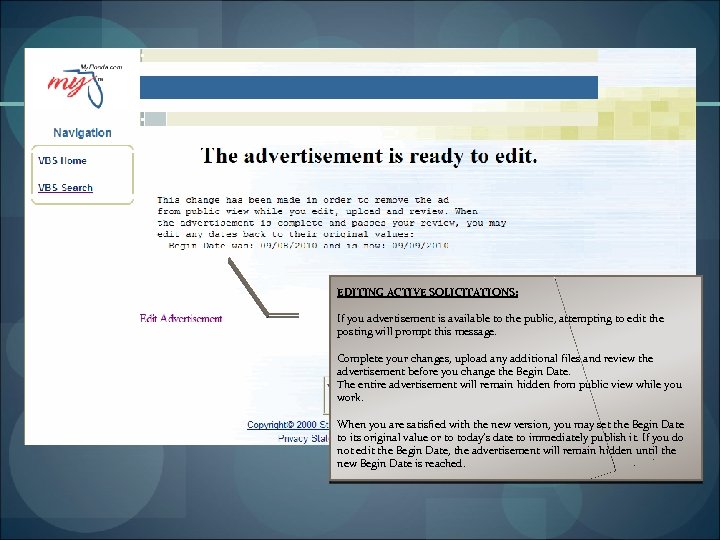Click the Navigation heading in sidebar
Image resolution: width=720 pixels, height=540 pixels.
tap(82, 133)
